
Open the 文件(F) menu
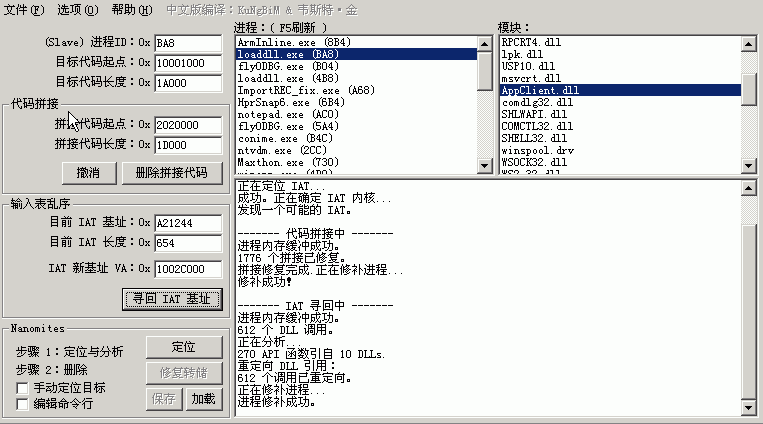tap(24, 10)
